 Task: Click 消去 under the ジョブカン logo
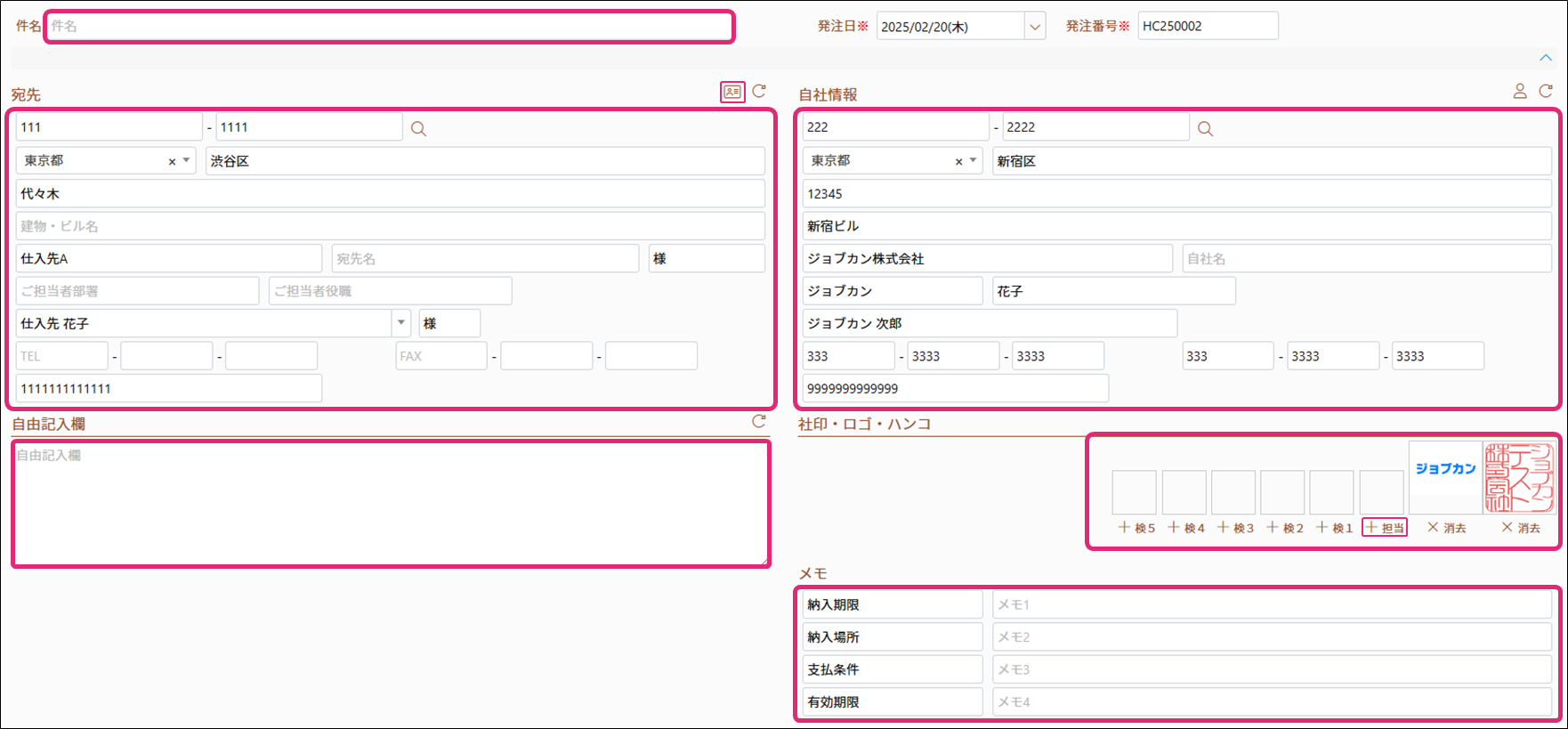click(x=1446, y=528)
